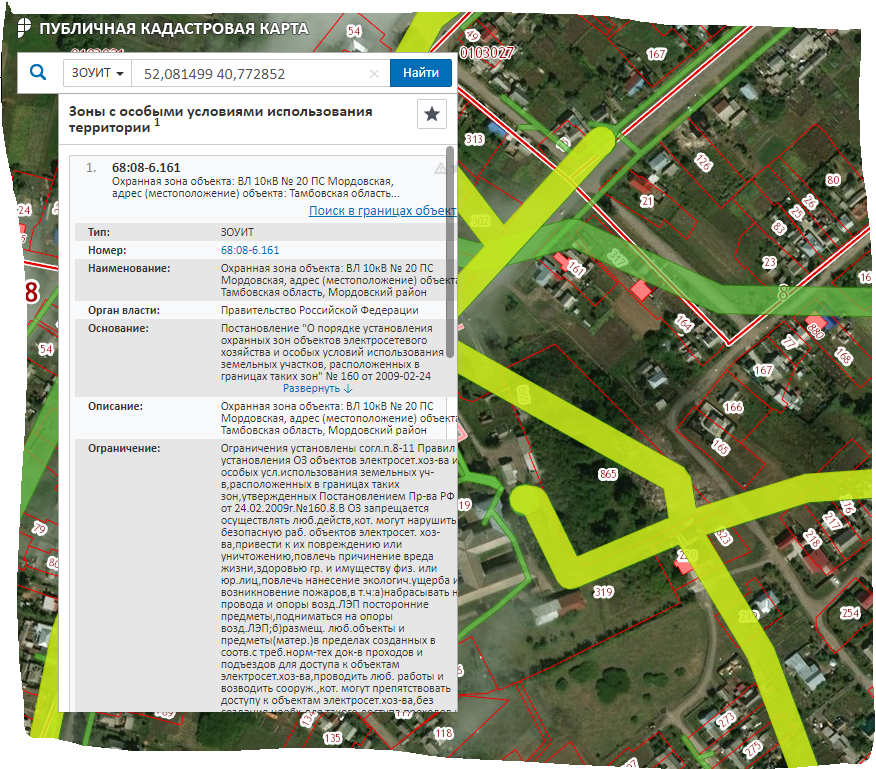This screenshot has width=876, height=769.
Task: Select parcel 319 on the map
Action: click(603, 593)
